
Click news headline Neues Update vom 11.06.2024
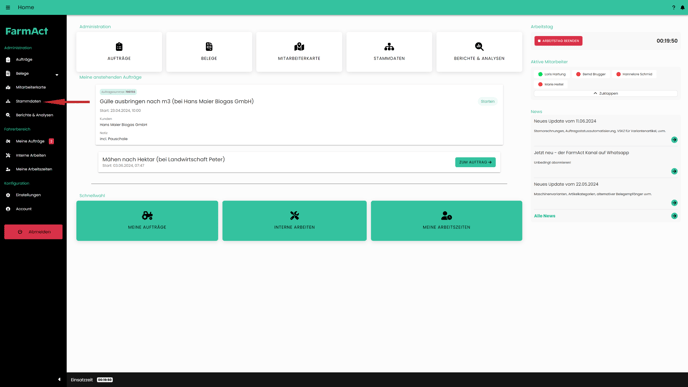tap(565, 121)
